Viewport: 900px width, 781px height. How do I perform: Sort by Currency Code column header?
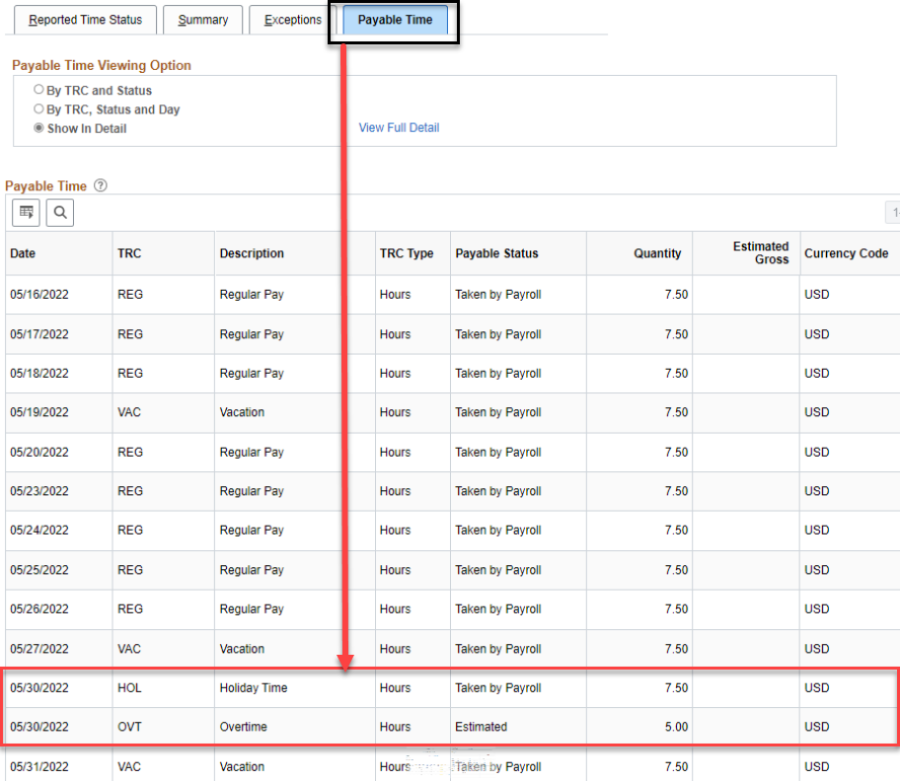pyautogui.click(x=846, y=253)
